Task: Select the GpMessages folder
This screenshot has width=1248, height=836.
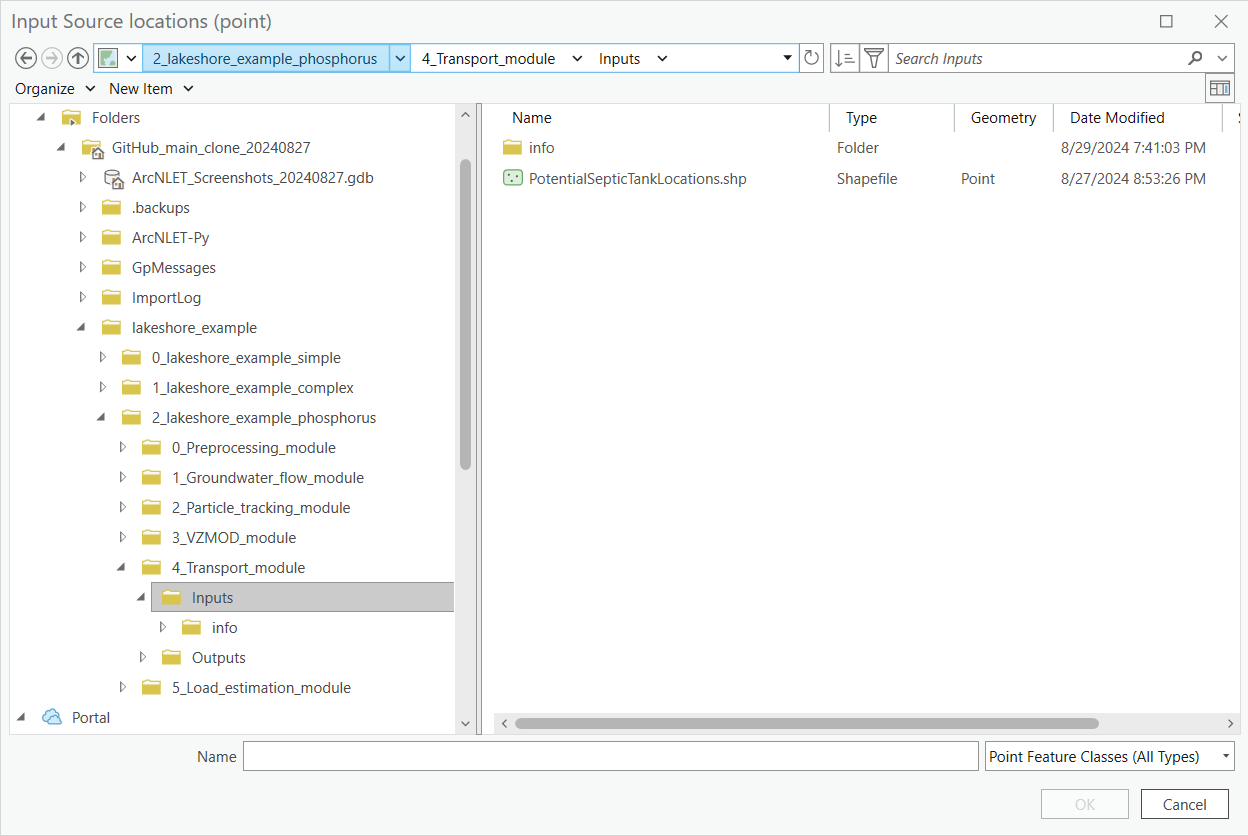Action: tap(173, 268)
